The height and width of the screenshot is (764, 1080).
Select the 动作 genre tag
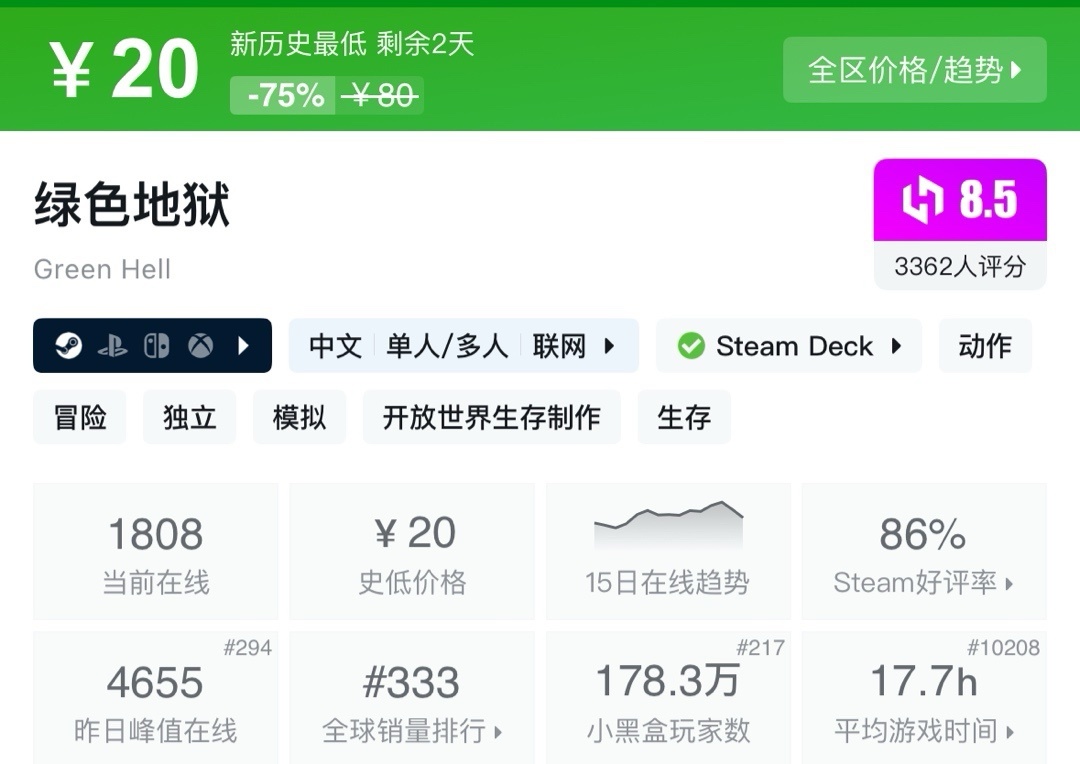point(985,346)
